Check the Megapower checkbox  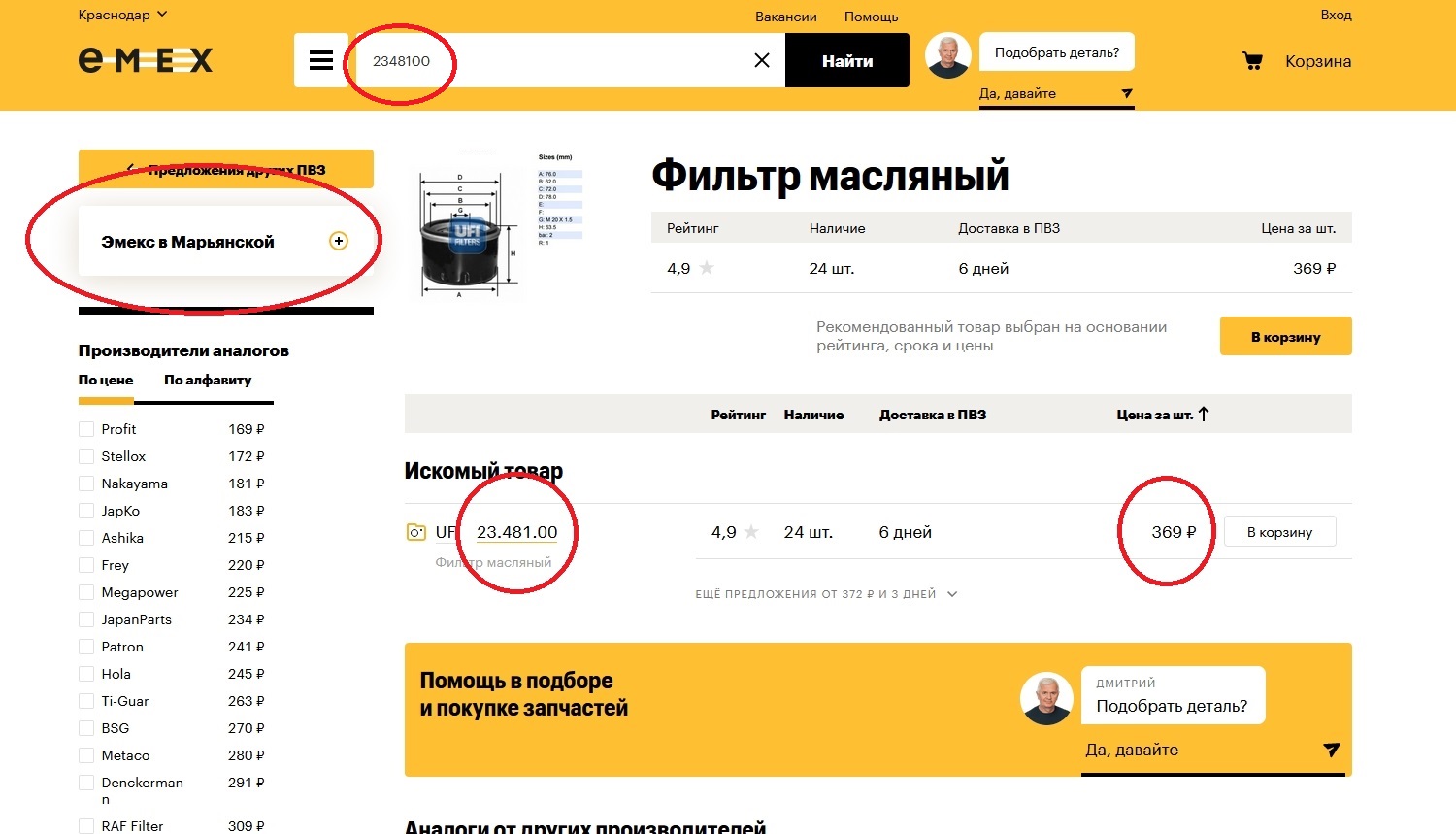pos(86,592)
